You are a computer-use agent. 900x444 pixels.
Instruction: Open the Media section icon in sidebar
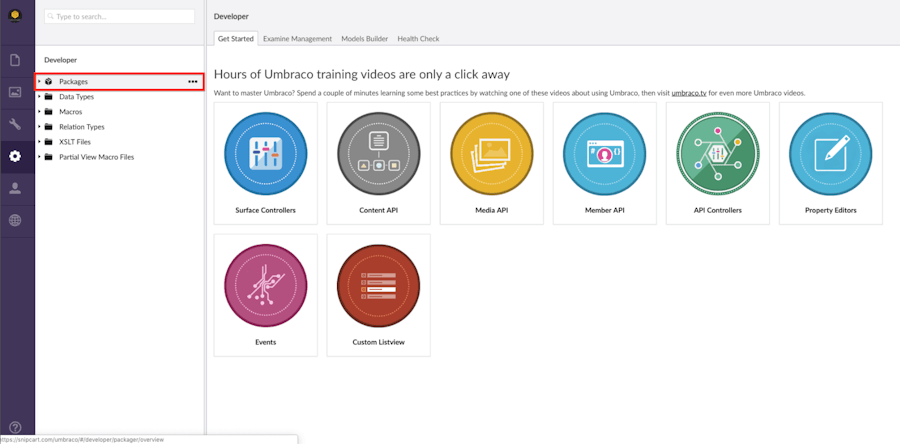point(15,92)
